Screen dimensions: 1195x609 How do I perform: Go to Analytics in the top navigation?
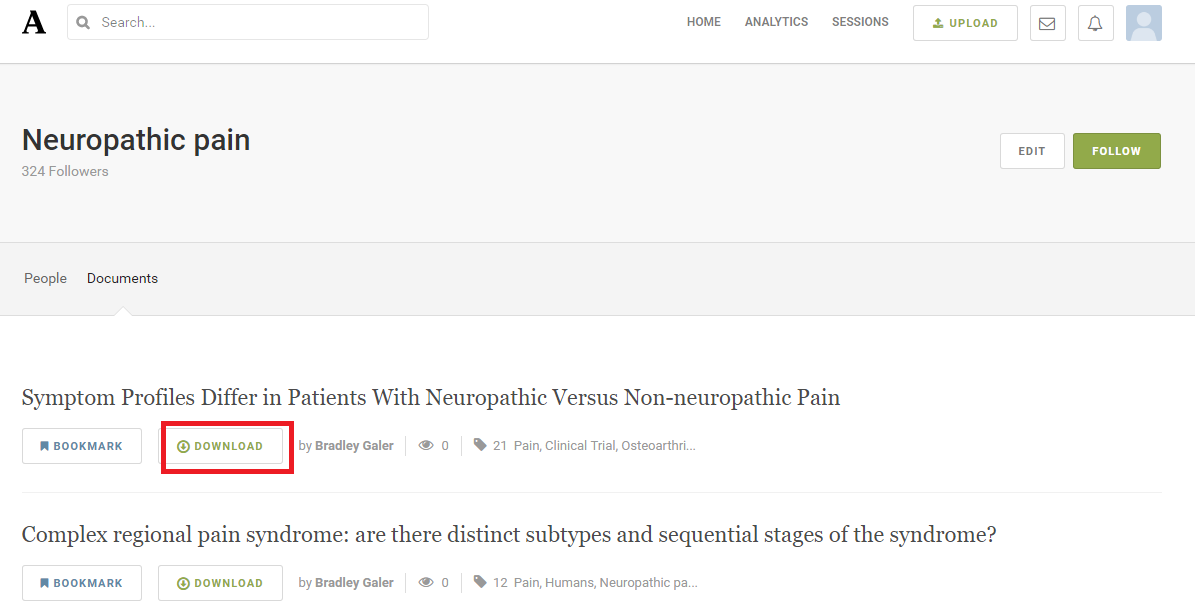[776, 22]
